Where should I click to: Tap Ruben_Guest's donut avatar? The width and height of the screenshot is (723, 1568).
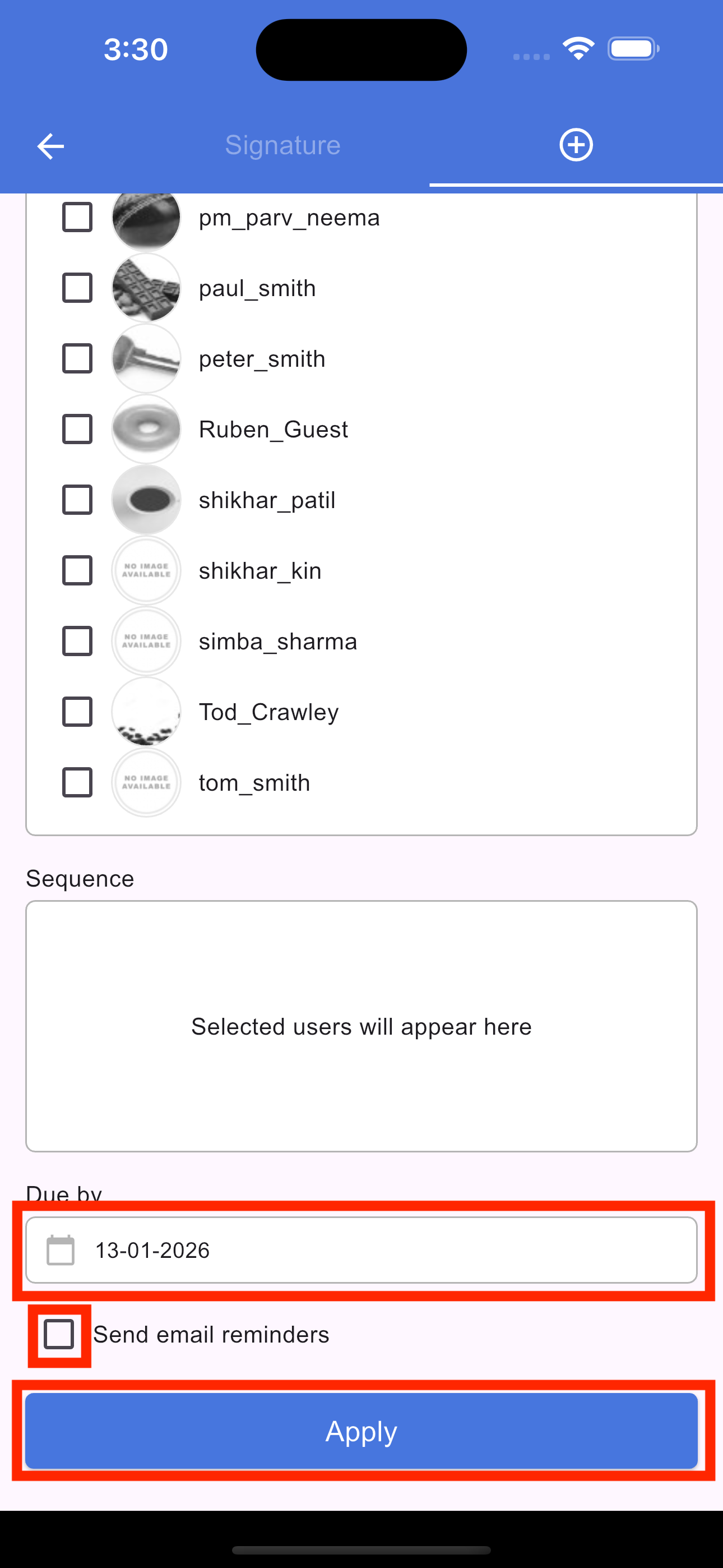146,429
